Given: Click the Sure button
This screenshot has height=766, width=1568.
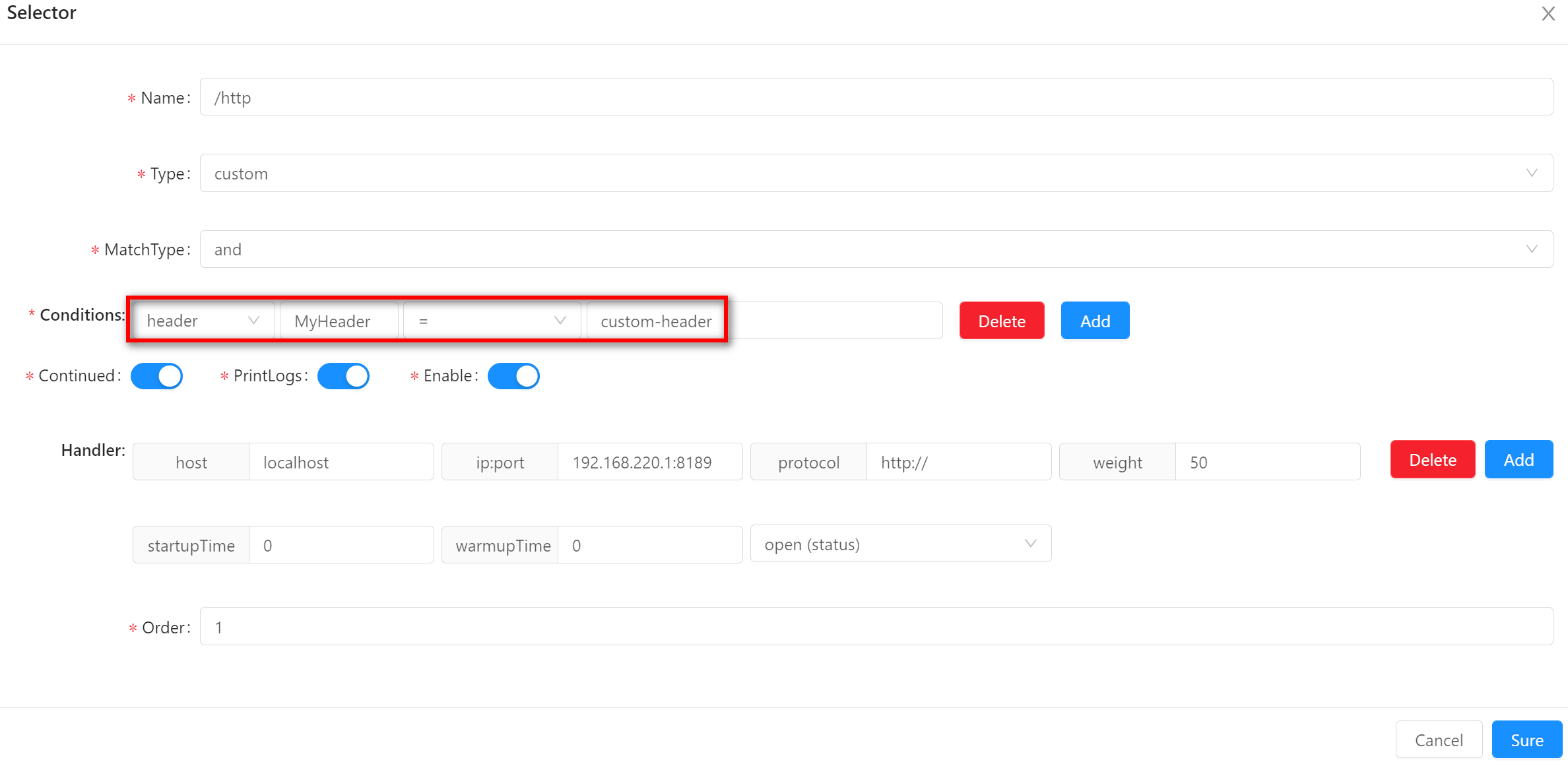Looking at the screenshot, I should coord(1526,740).
